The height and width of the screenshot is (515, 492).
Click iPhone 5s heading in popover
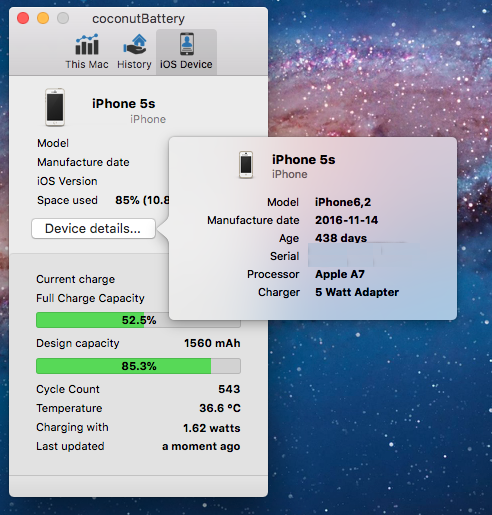(304, 160)
